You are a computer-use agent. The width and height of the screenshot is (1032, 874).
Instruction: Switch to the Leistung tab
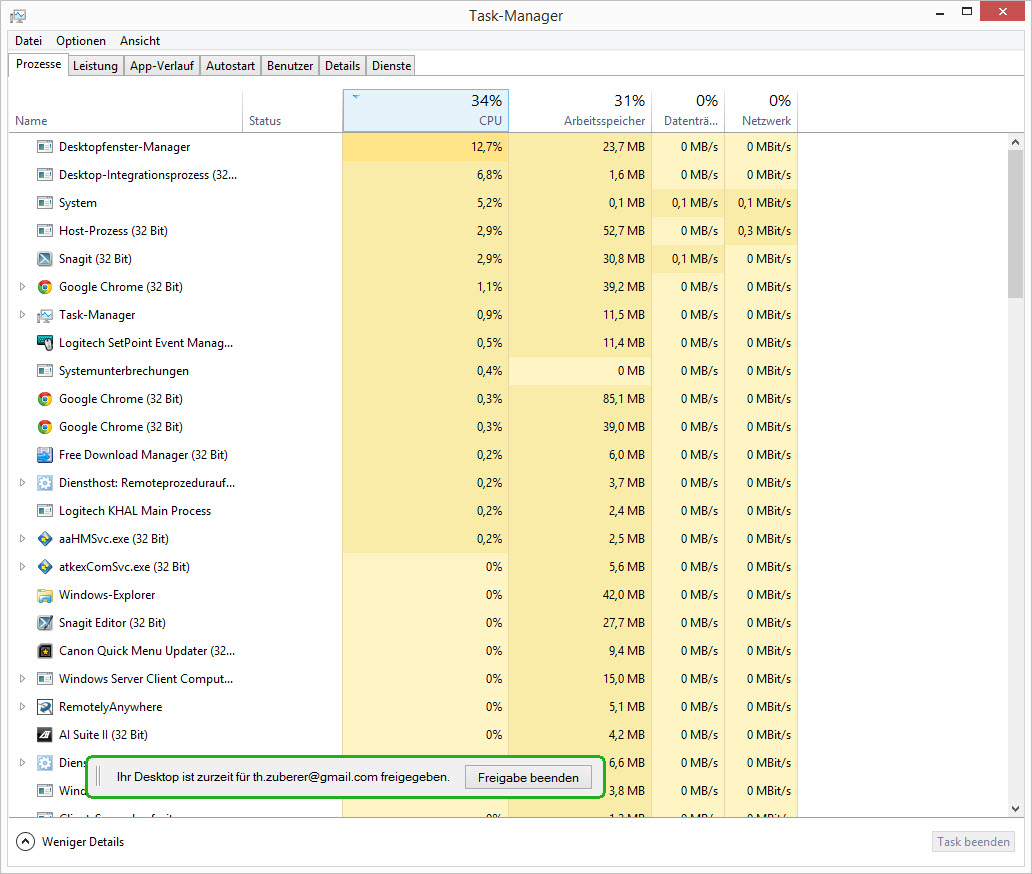(95, 66)
